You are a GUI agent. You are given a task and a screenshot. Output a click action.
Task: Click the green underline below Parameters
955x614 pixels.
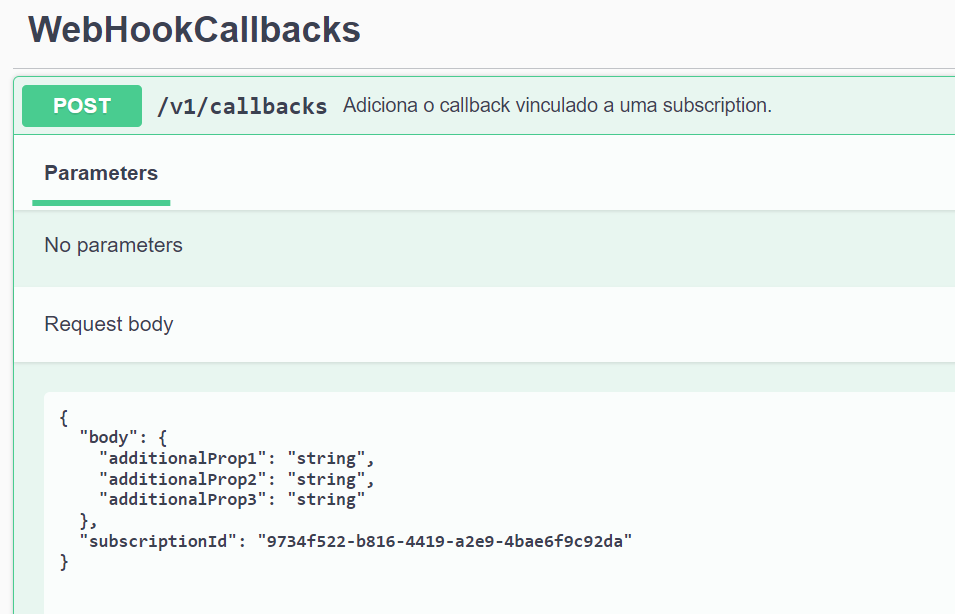point(101,203)
